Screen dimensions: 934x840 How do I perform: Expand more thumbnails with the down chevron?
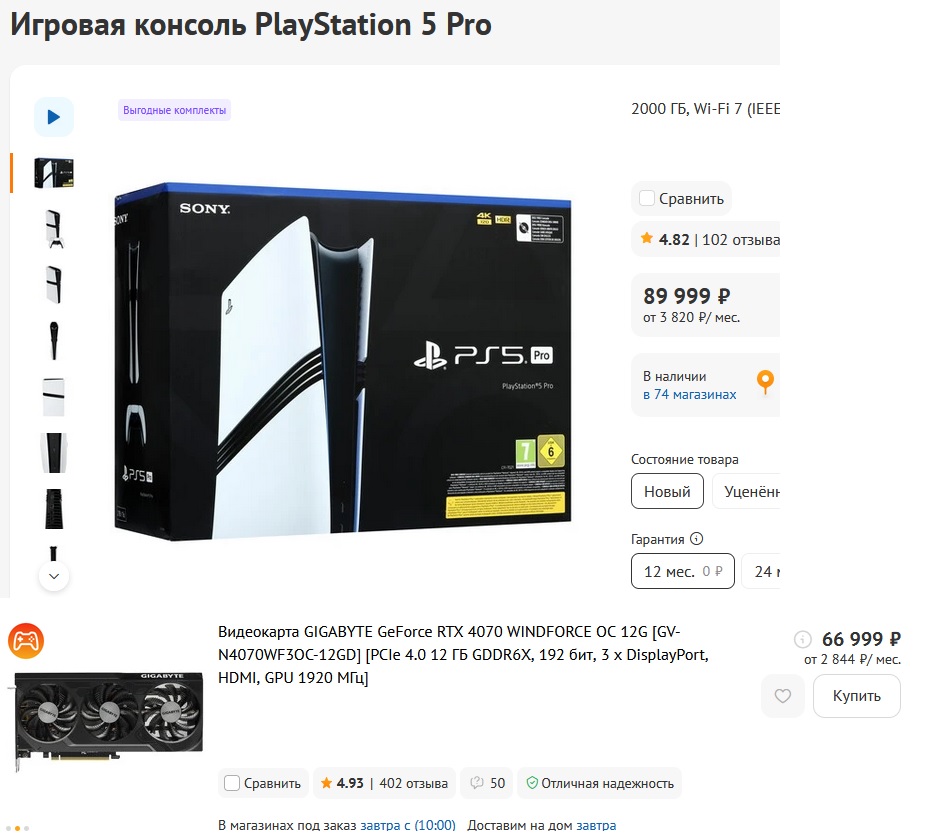(x=54, y=576)
